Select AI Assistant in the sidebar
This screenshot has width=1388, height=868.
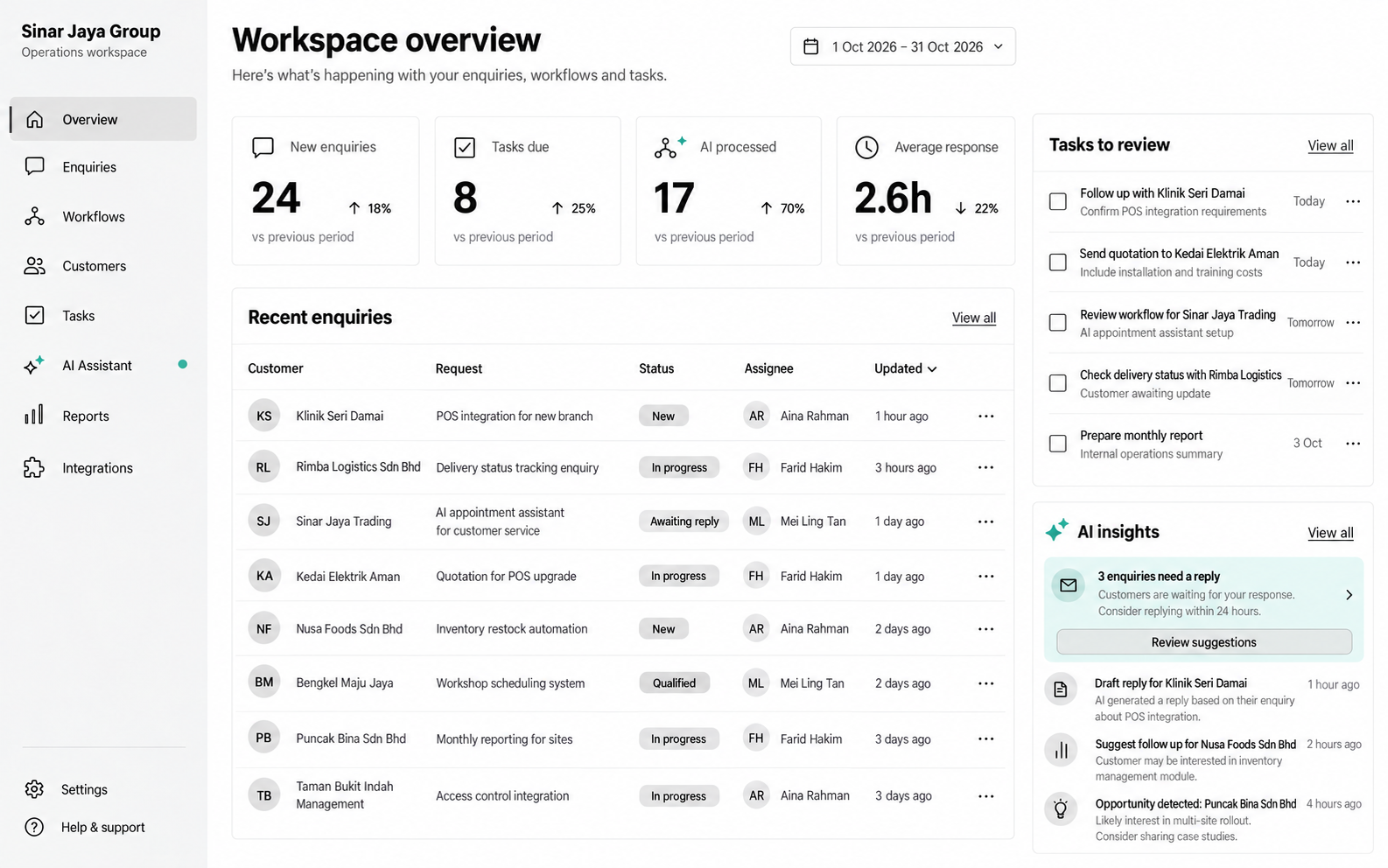103,366
